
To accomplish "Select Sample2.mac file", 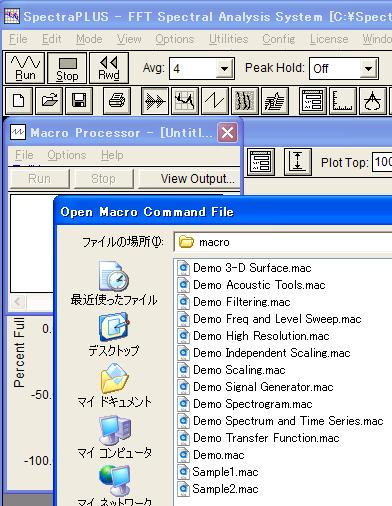I will tap(218, 489).
